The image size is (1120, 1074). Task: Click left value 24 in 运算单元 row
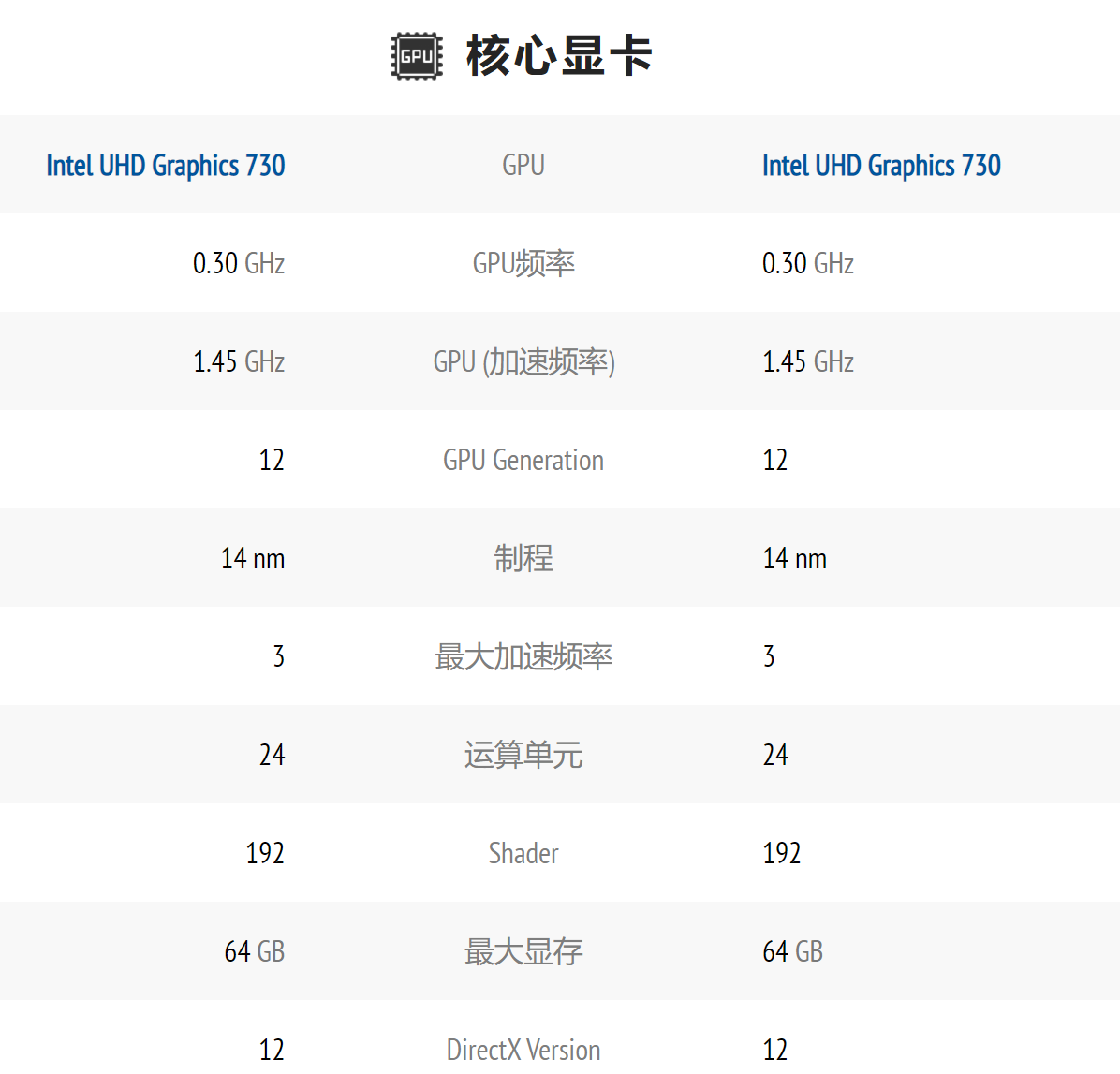(x=273, y=756)
